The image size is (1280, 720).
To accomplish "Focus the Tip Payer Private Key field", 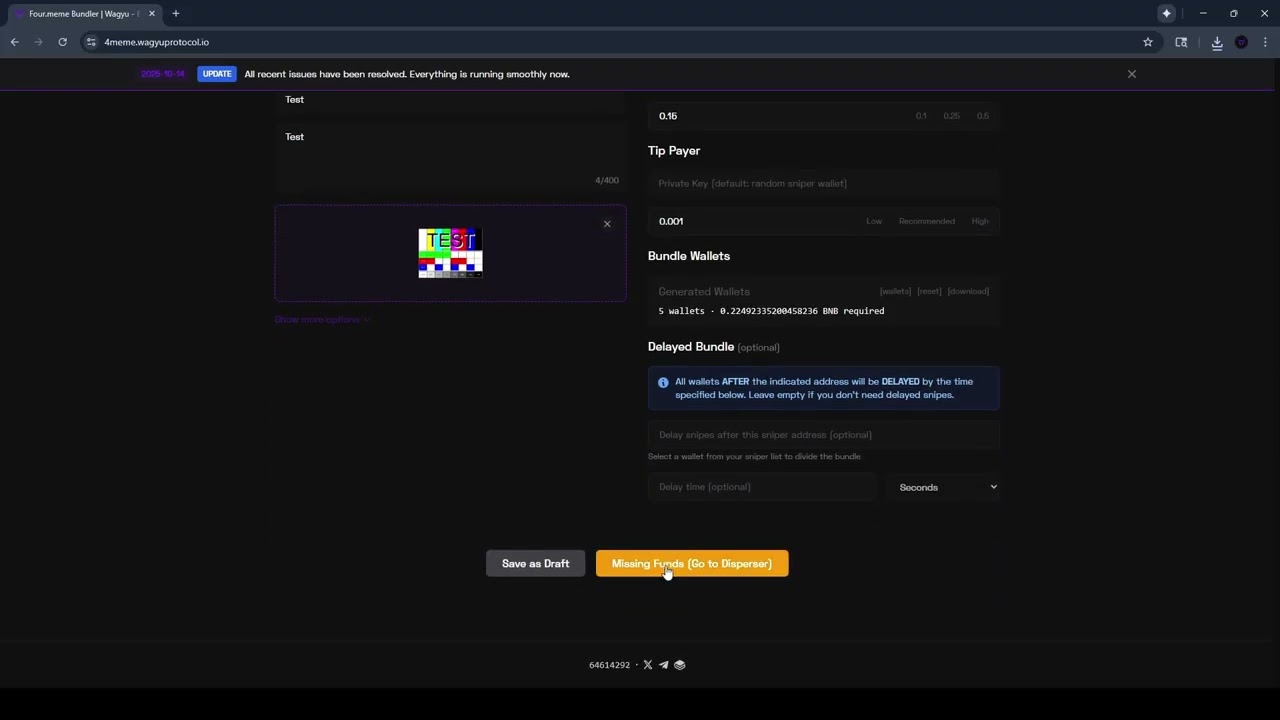I will pyautogui.click(x=824, y=183).
